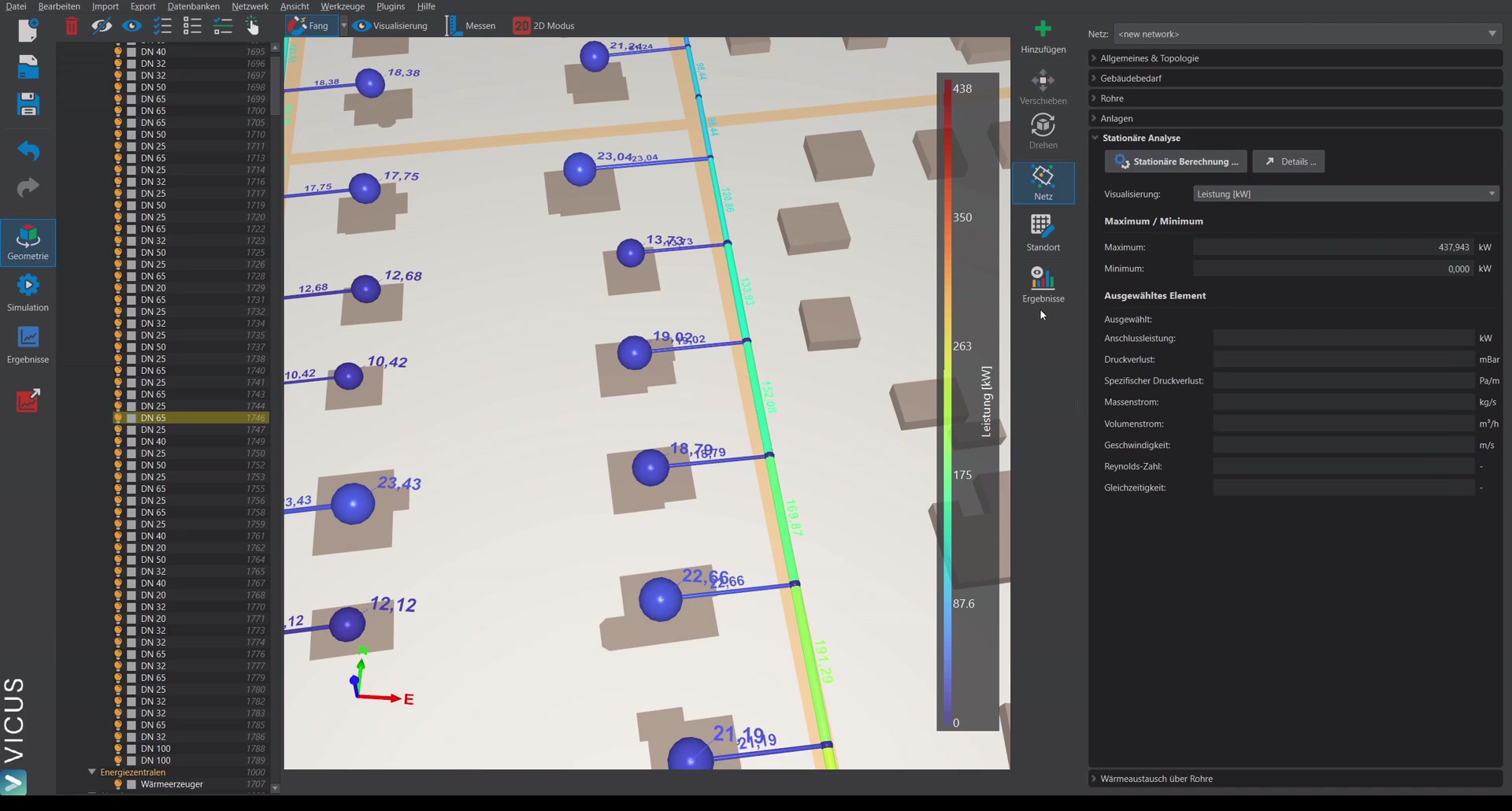1512x811 pixels.
Task: Open the Datenbanken menu
Action: tap(194, 6)
